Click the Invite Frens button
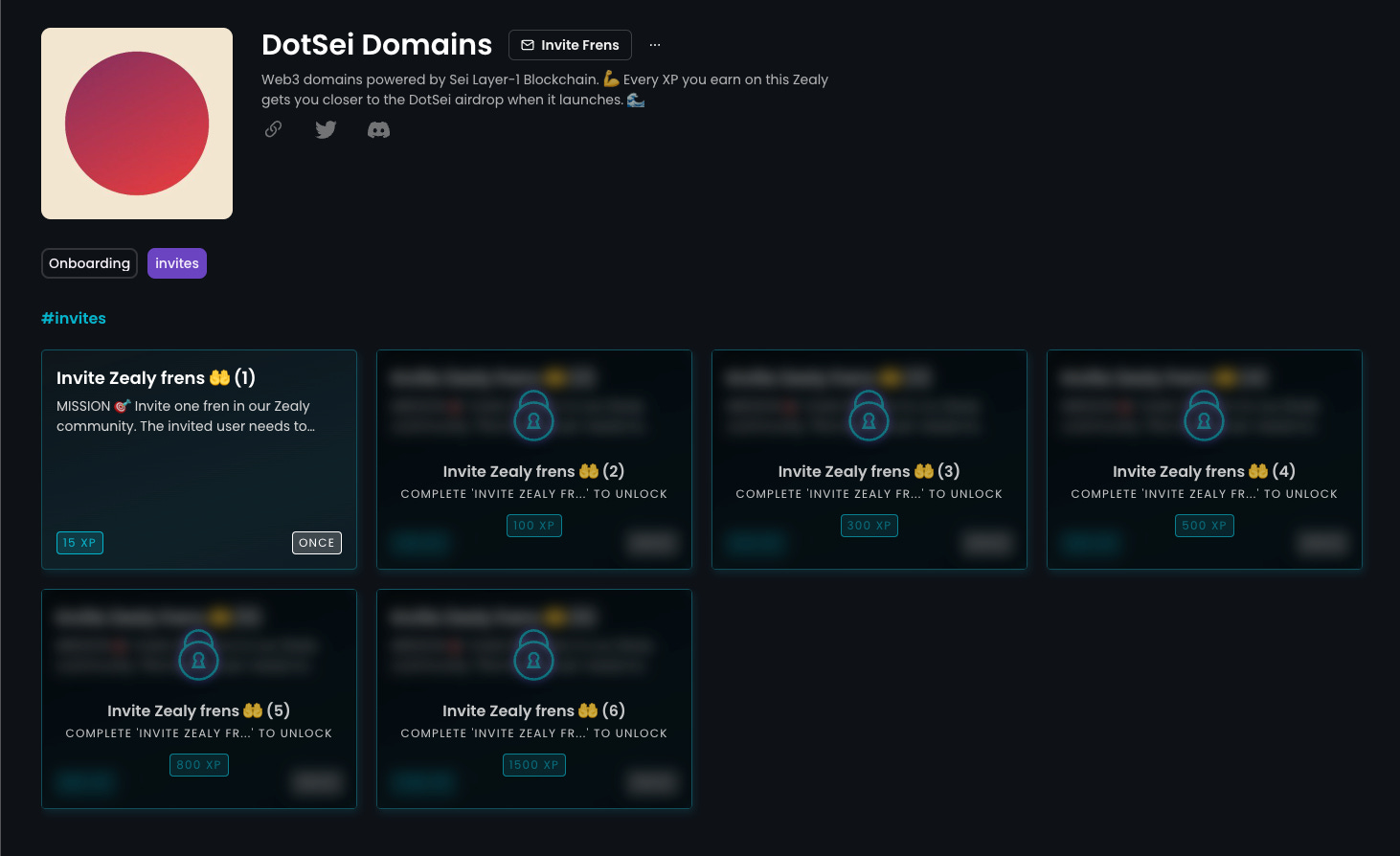The height and width of the screenshot is (856, 1400). coord(570,45)
